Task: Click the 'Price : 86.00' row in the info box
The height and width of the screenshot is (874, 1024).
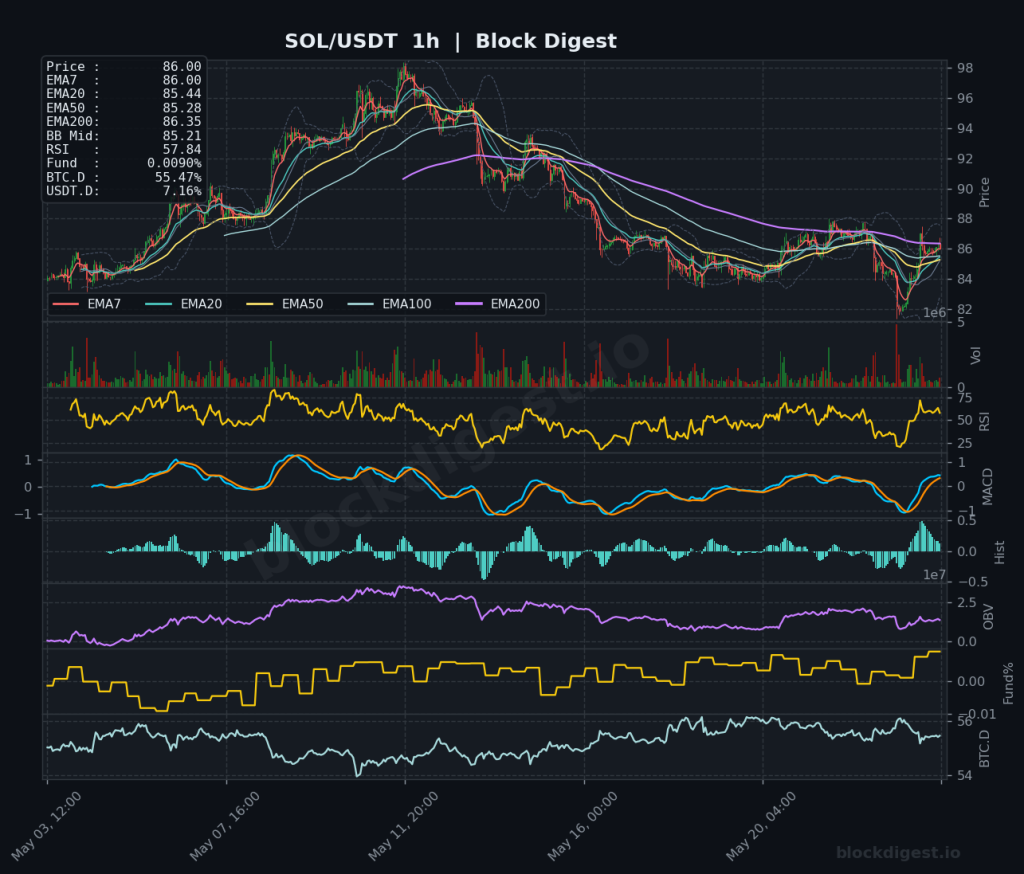Action: (123, 67)
